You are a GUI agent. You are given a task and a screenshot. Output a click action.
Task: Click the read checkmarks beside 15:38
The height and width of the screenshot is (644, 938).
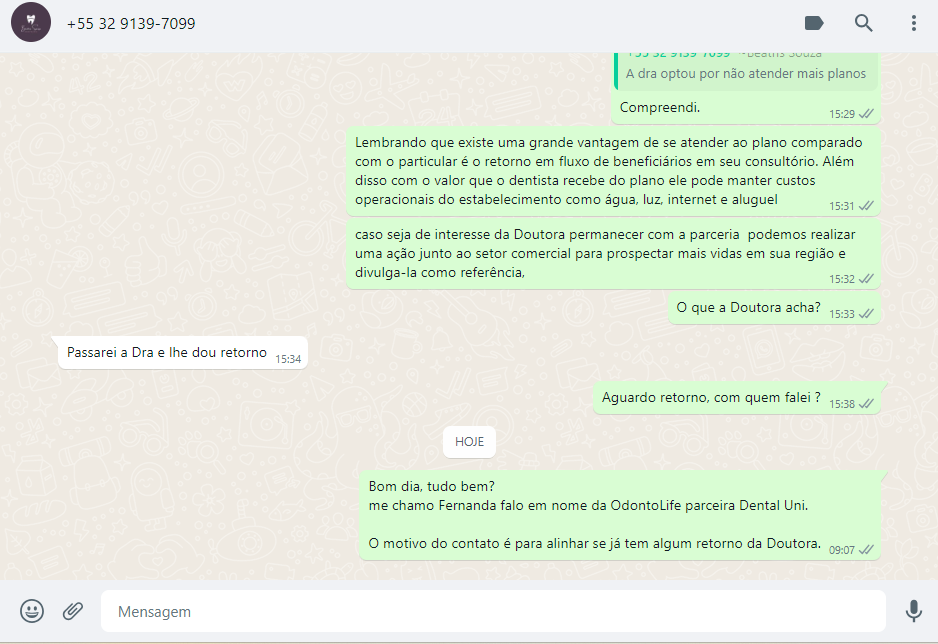[866, 404]
